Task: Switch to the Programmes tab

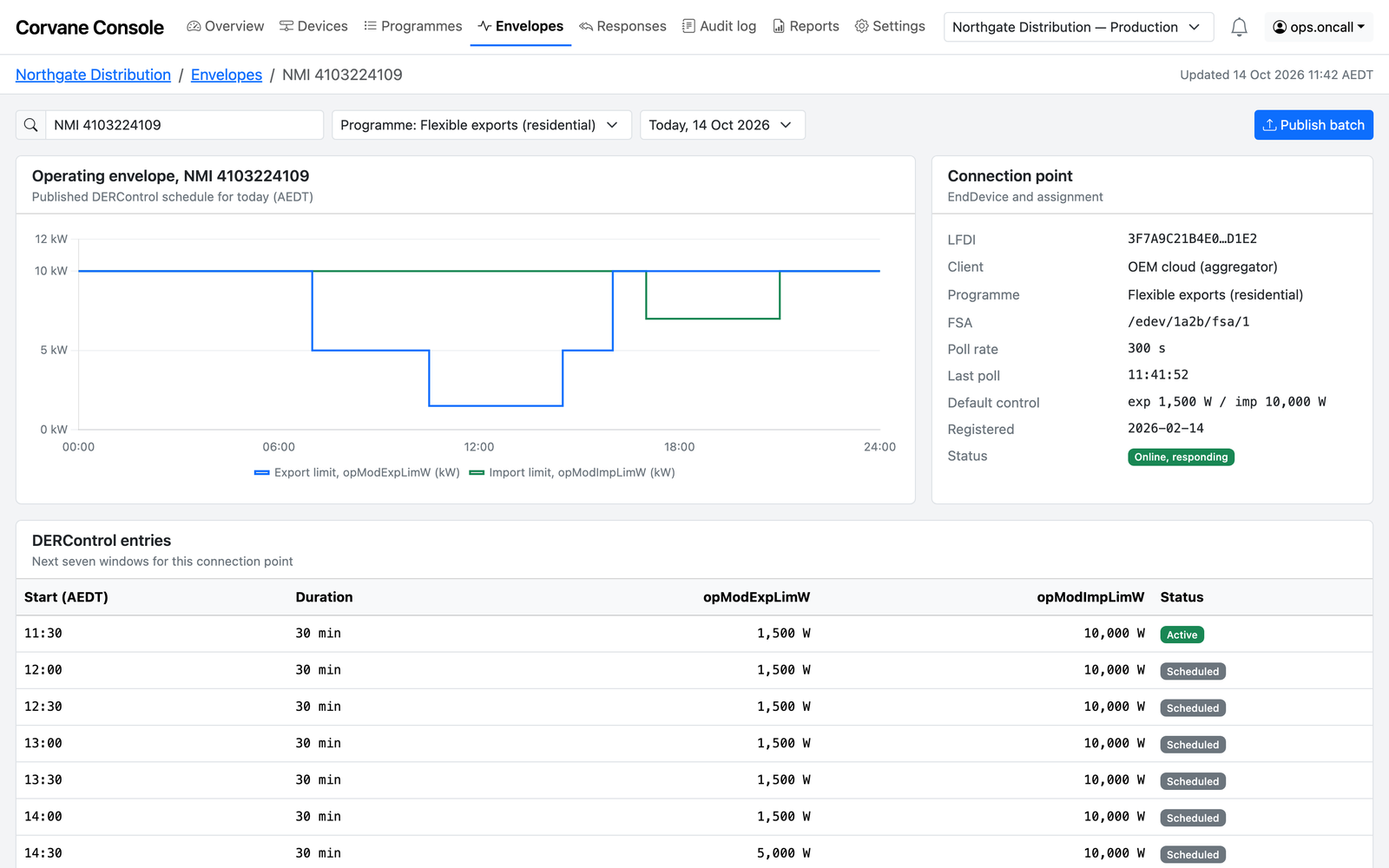Action: click(x=413, y=26)
